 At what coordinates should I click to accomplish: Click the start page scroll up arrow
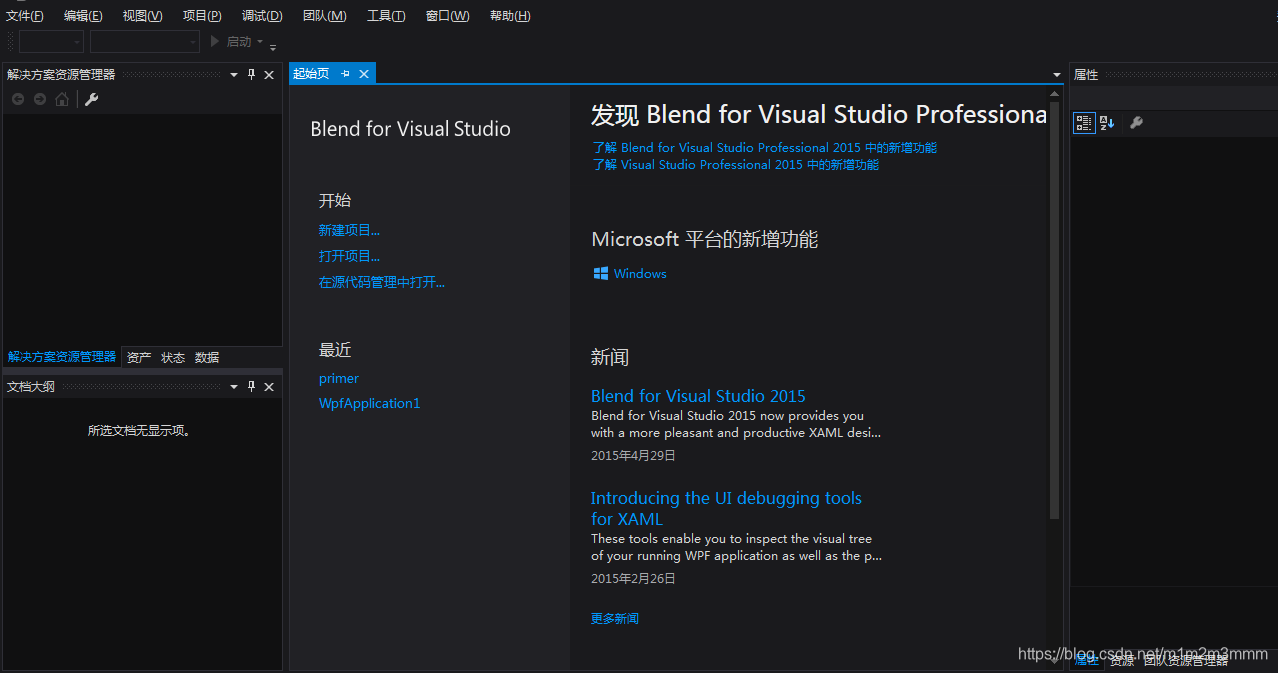(x=1054, y=94)
